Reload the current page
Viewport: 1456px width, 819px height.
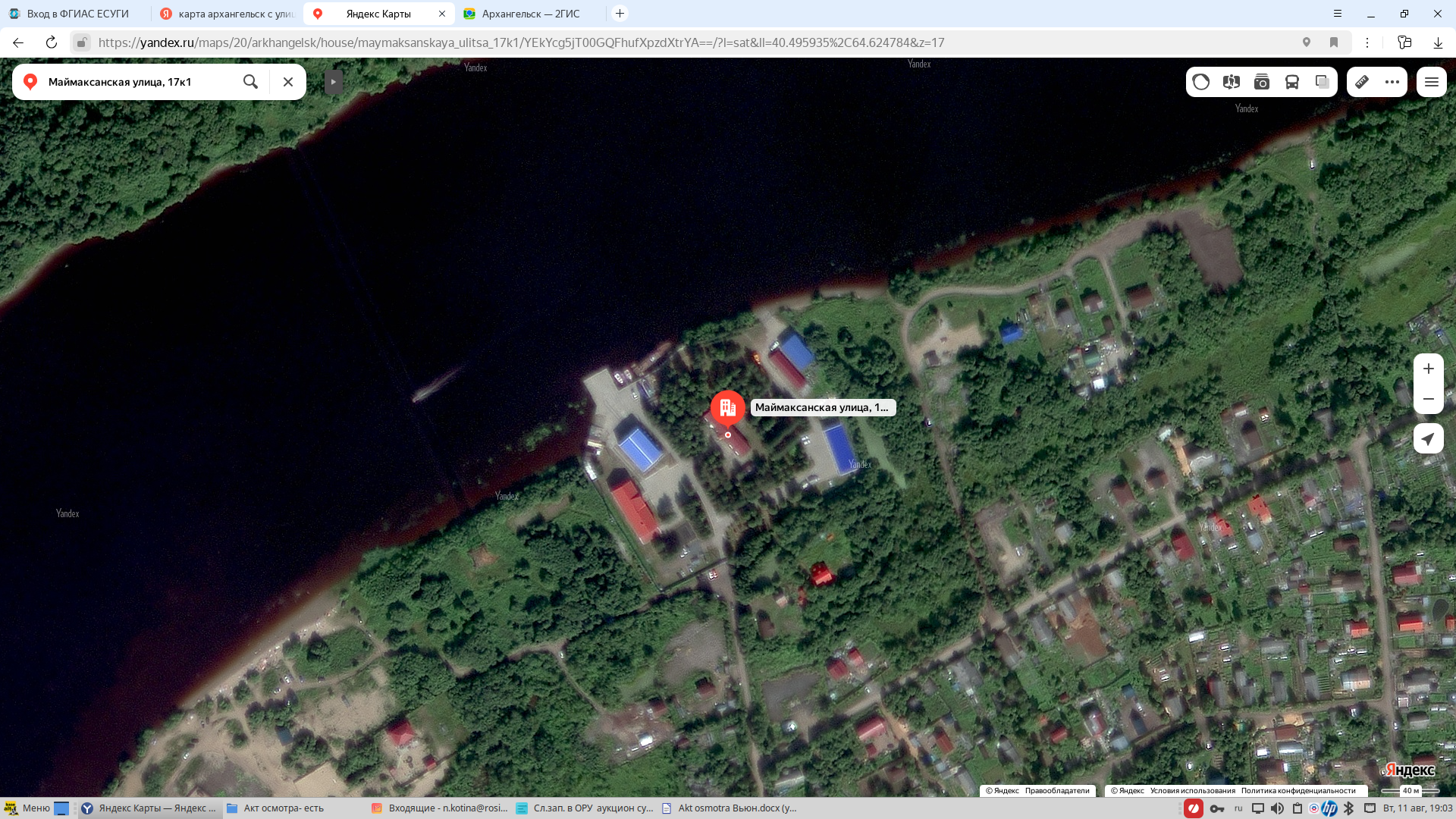(x=52, y=42)
